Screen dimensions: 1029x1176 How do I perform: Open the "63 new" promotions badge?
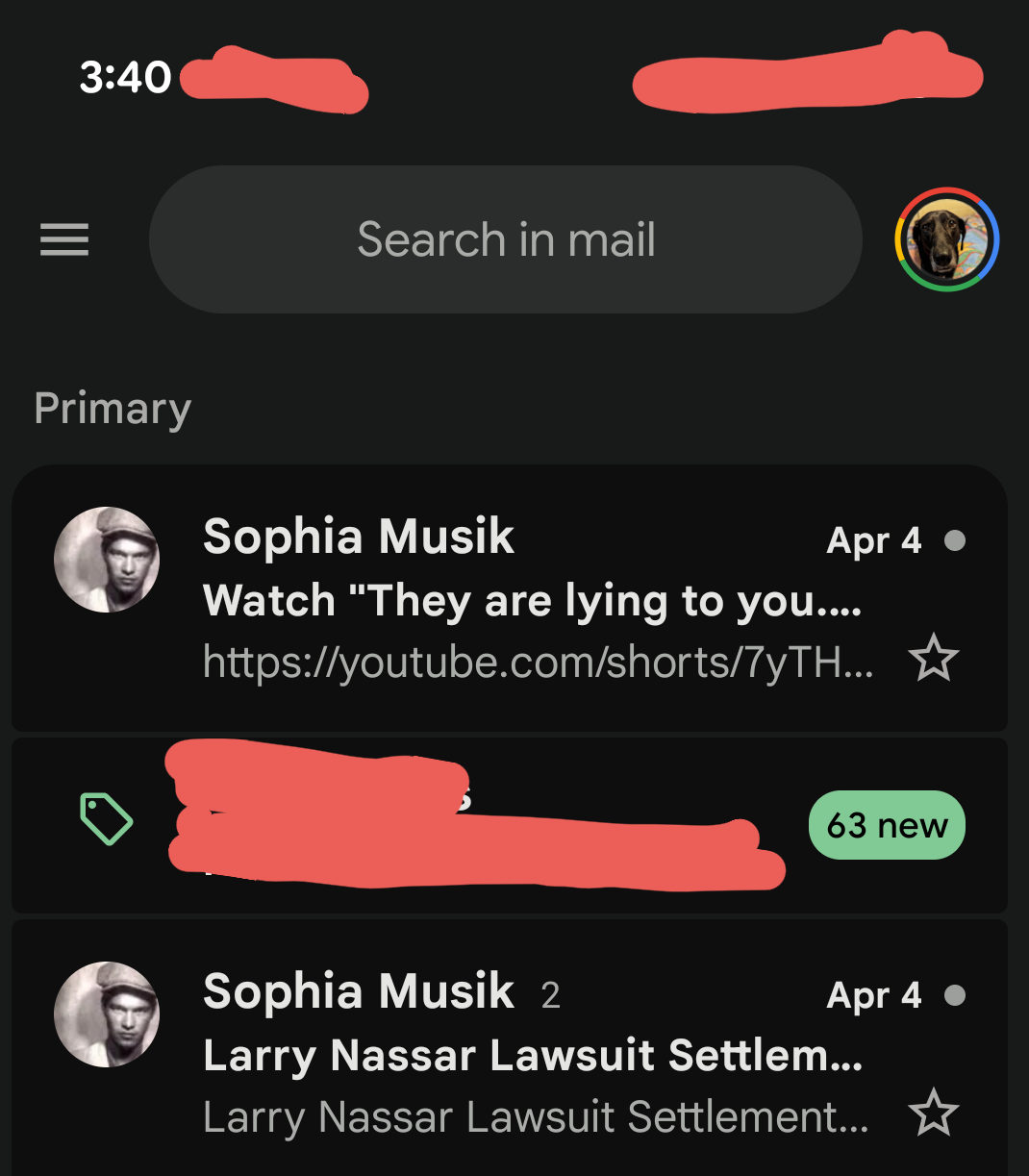point(887,825)
